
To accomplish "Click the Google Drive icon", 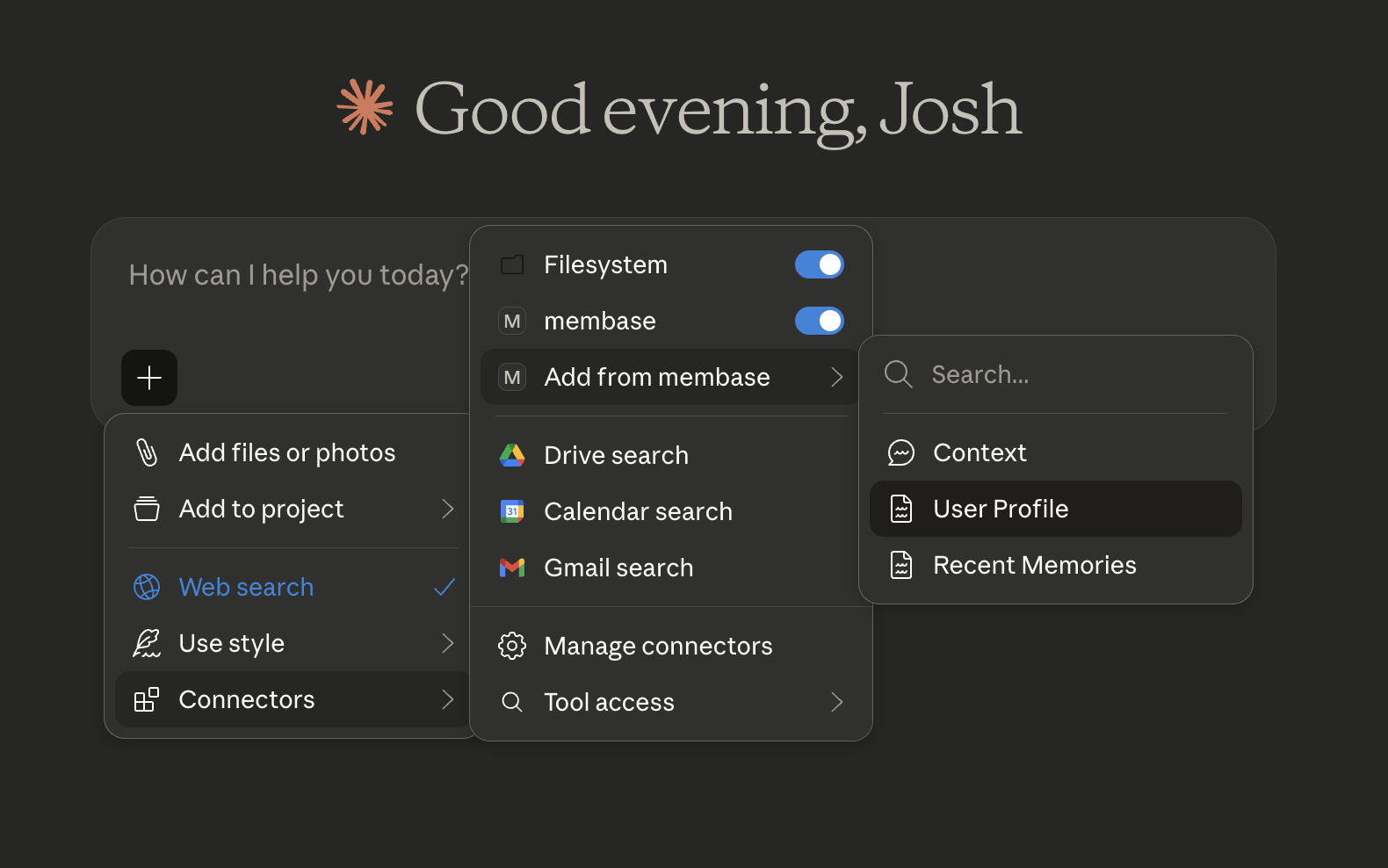I will [x=512, y=455].
